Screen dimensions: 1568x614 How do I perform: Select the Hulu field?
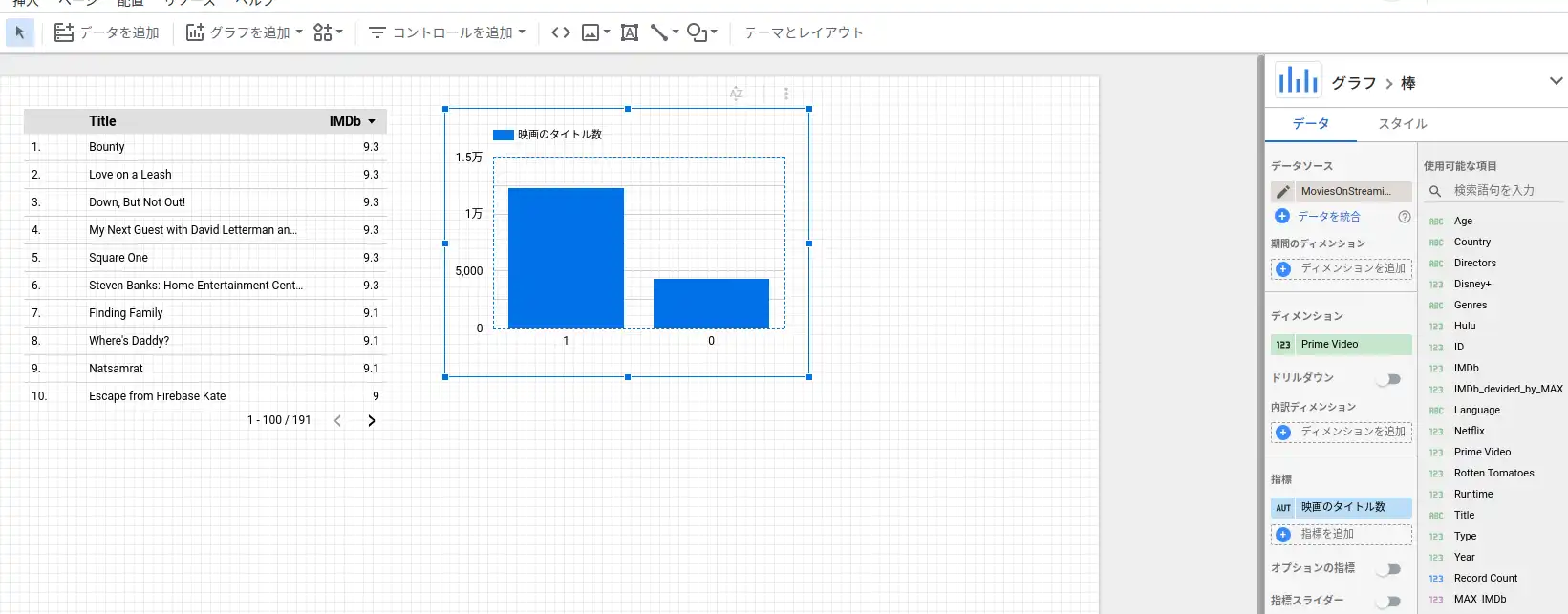(1465, 327)
